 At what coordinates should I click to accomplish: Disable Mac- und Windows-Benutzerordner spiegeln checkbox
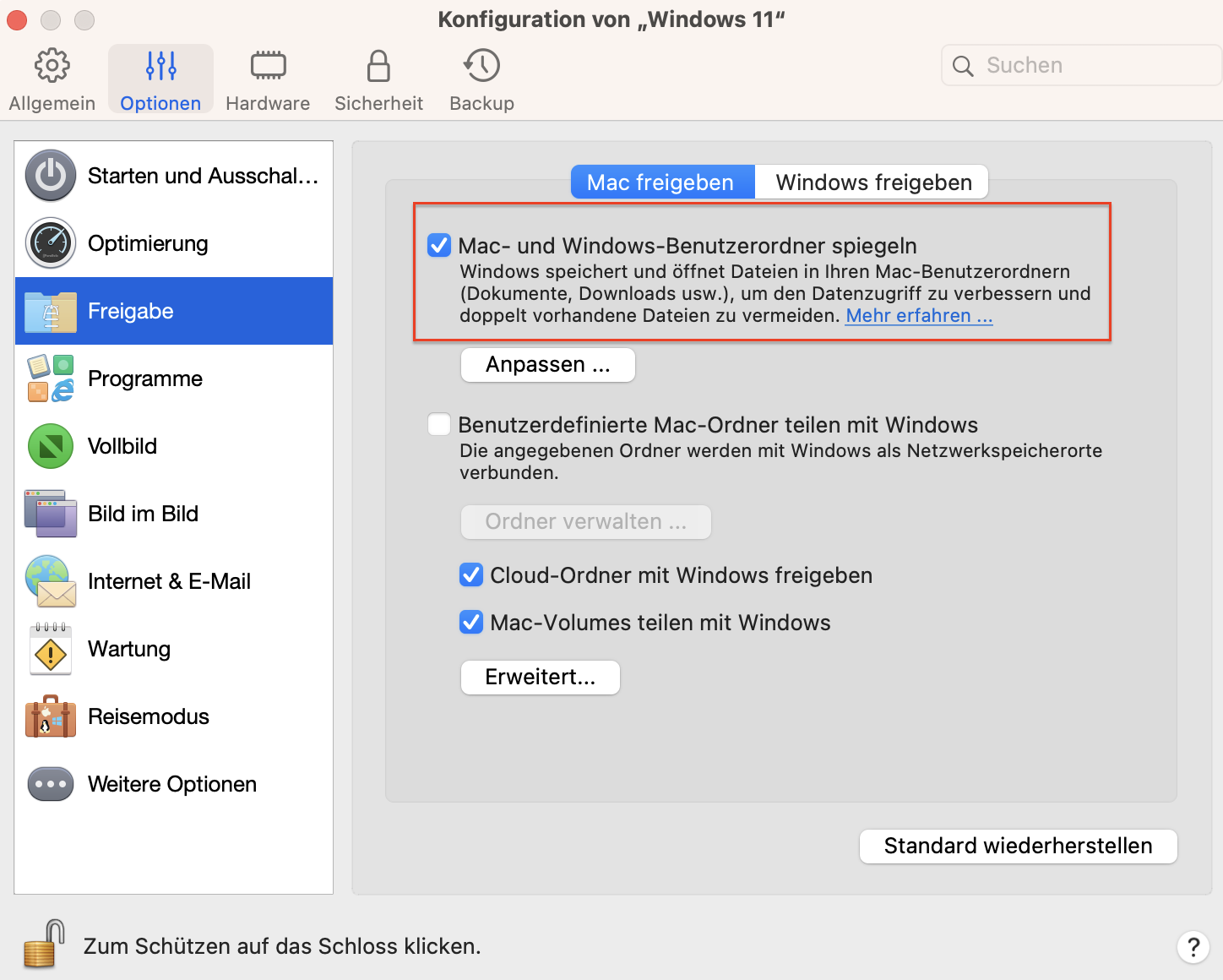coord(439,246)
